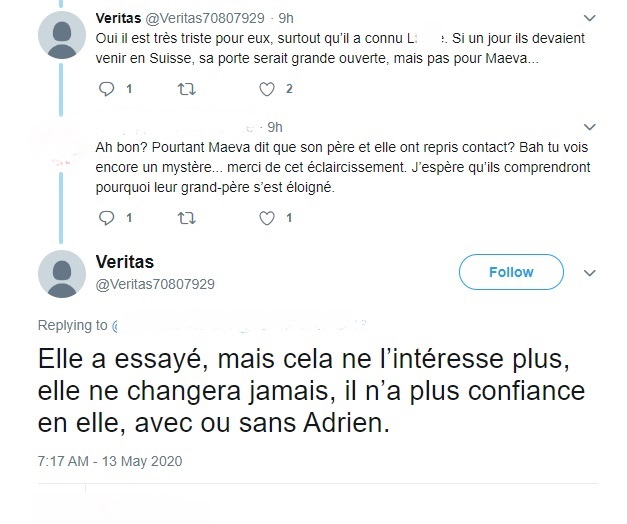
Task: Like the first Veritas tweet
Action: click(266, 89)
